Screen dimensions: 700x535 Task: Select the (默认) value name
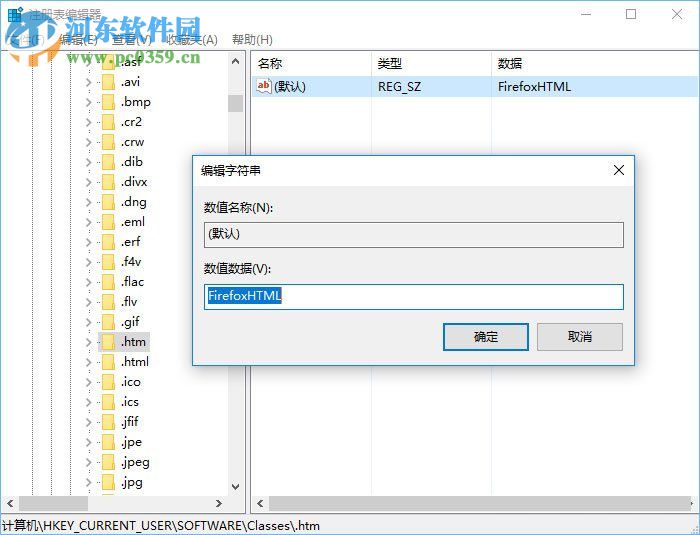click(290, 87)
